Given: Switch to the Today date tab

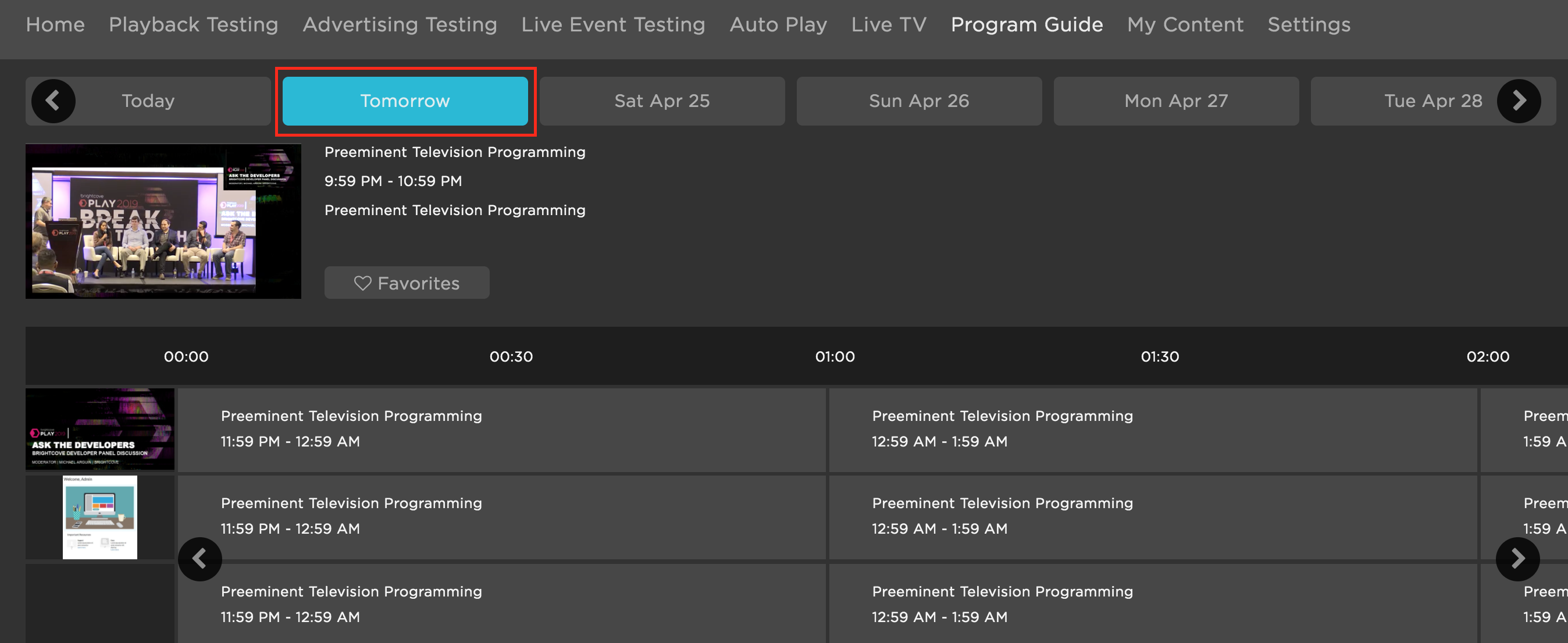Looking at the screenshot, I should coord(148,101).
